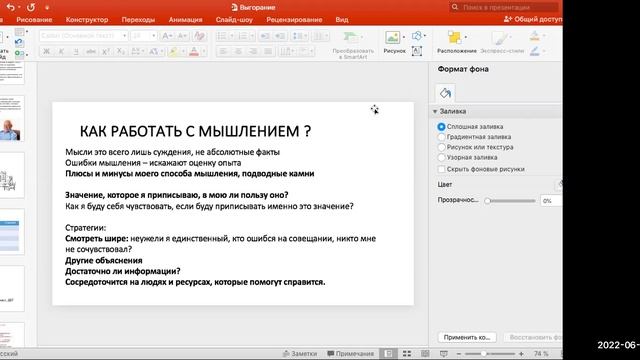
Task: Open the Слайд-шоу tab
Action: 234,20
